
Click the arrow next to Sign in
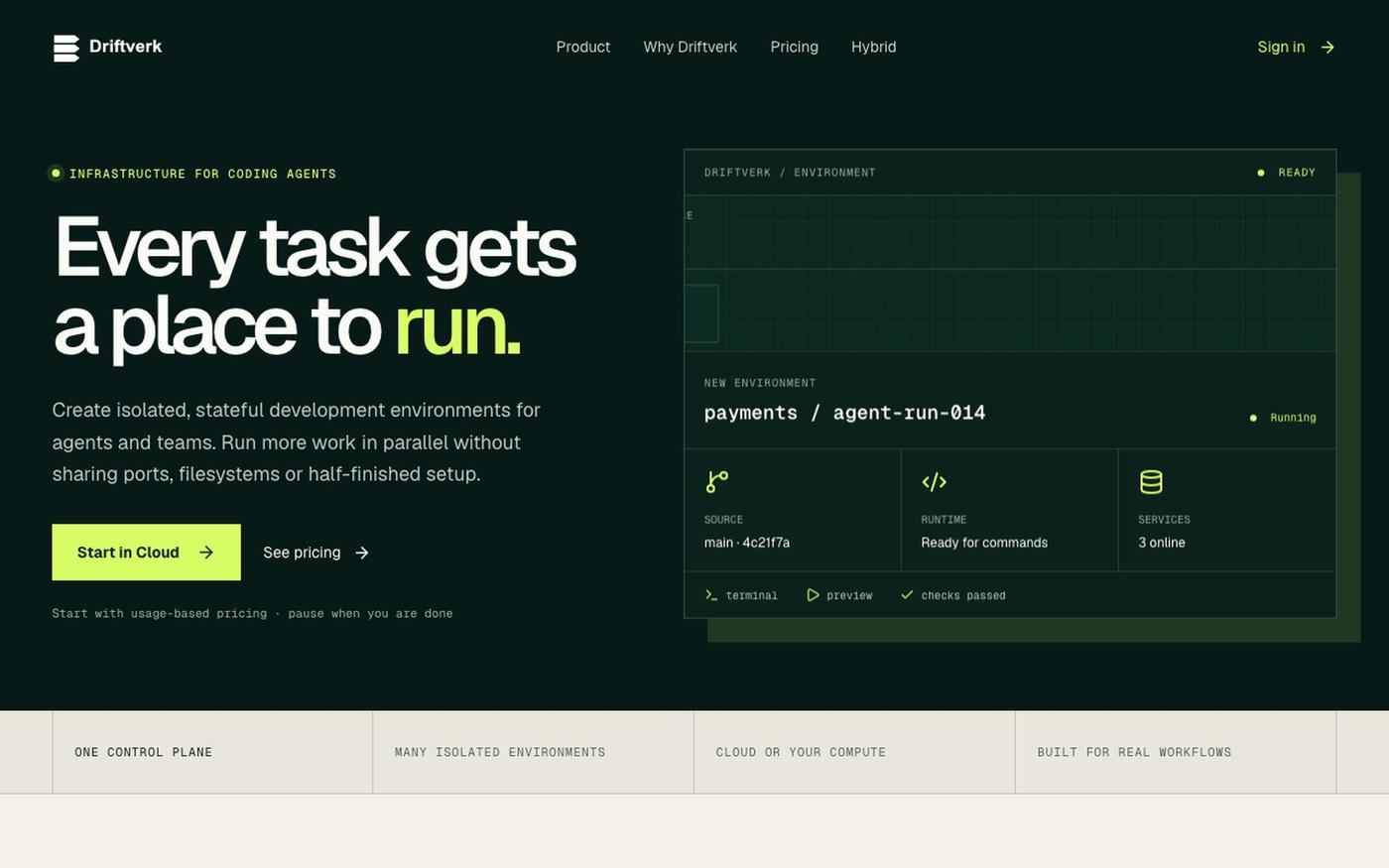point(1327,47)
